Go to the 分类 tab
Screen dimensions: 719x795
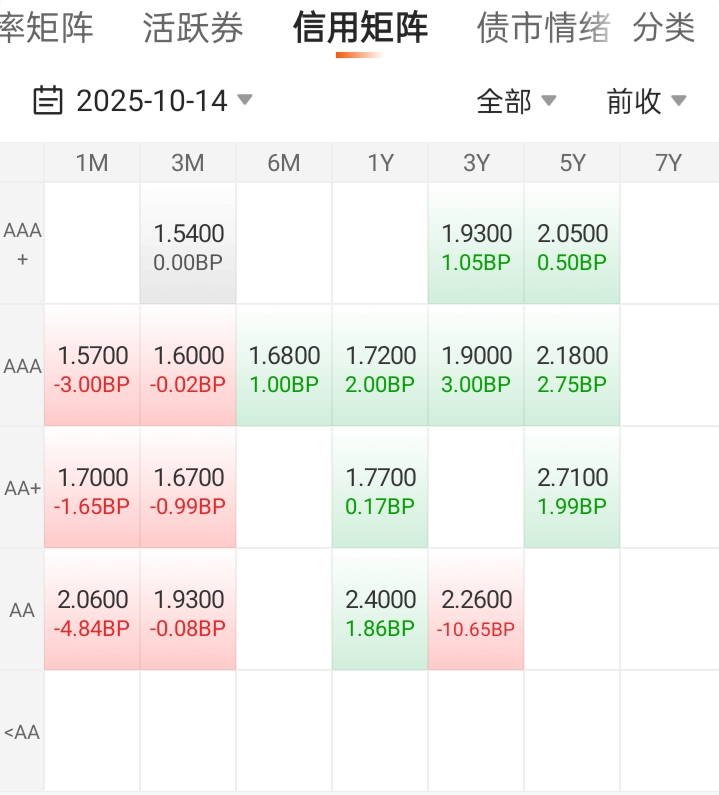pyautogui.click(x=664, y=28)
